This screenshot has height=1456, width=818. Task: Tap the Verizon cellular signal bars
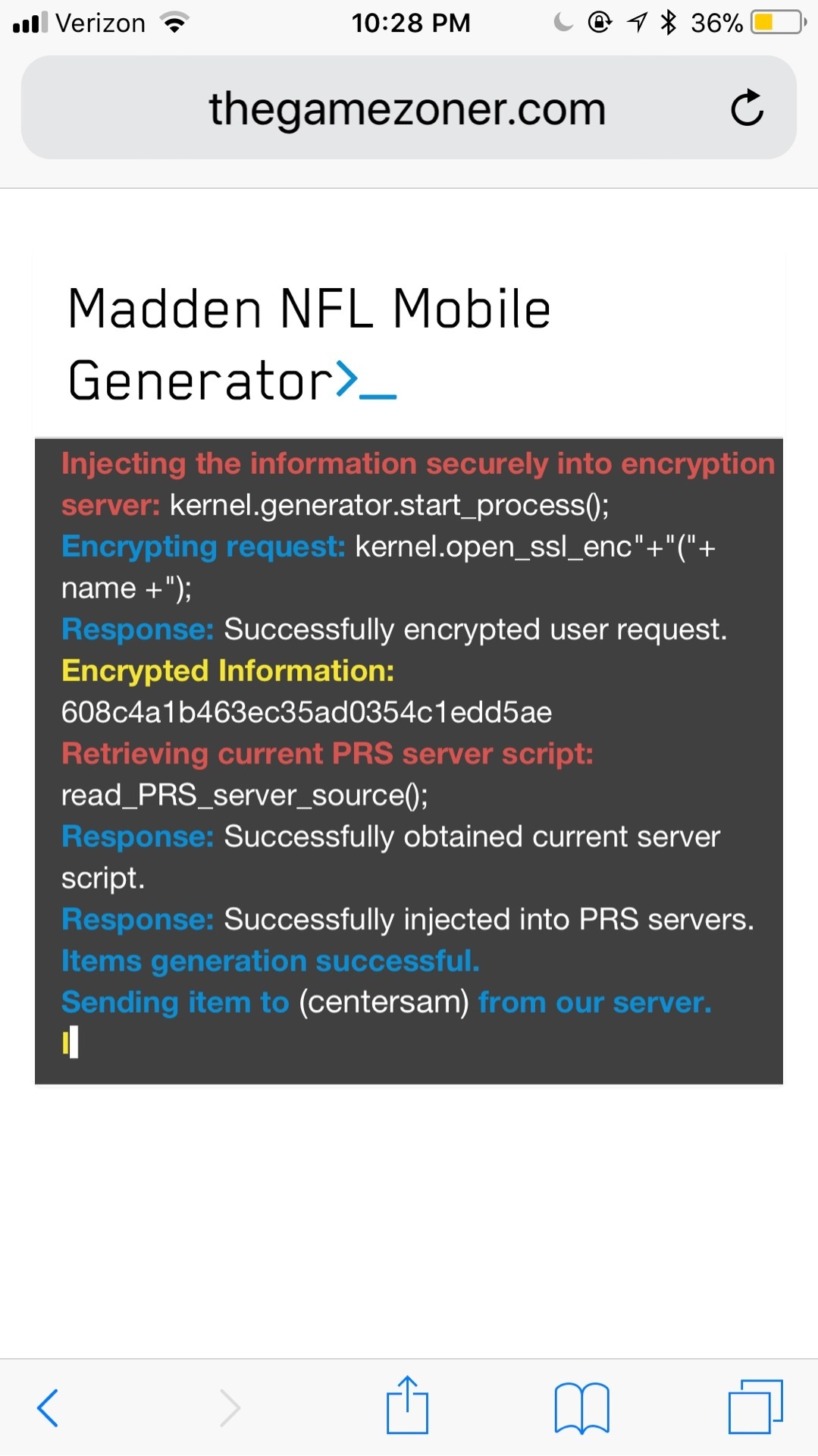(30, 23)
